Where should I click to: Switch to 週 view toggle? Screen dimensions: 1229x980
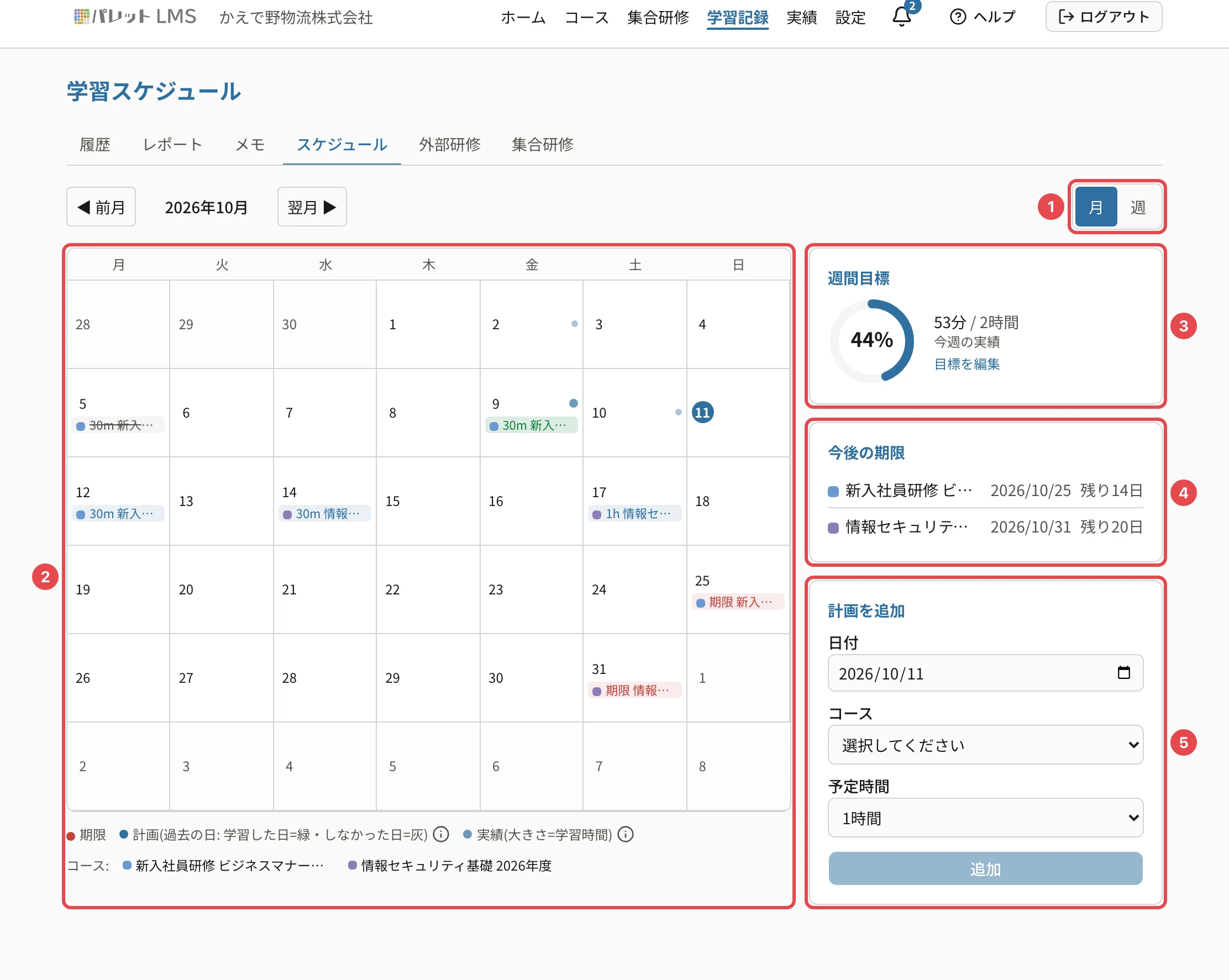coord(1138,207)
